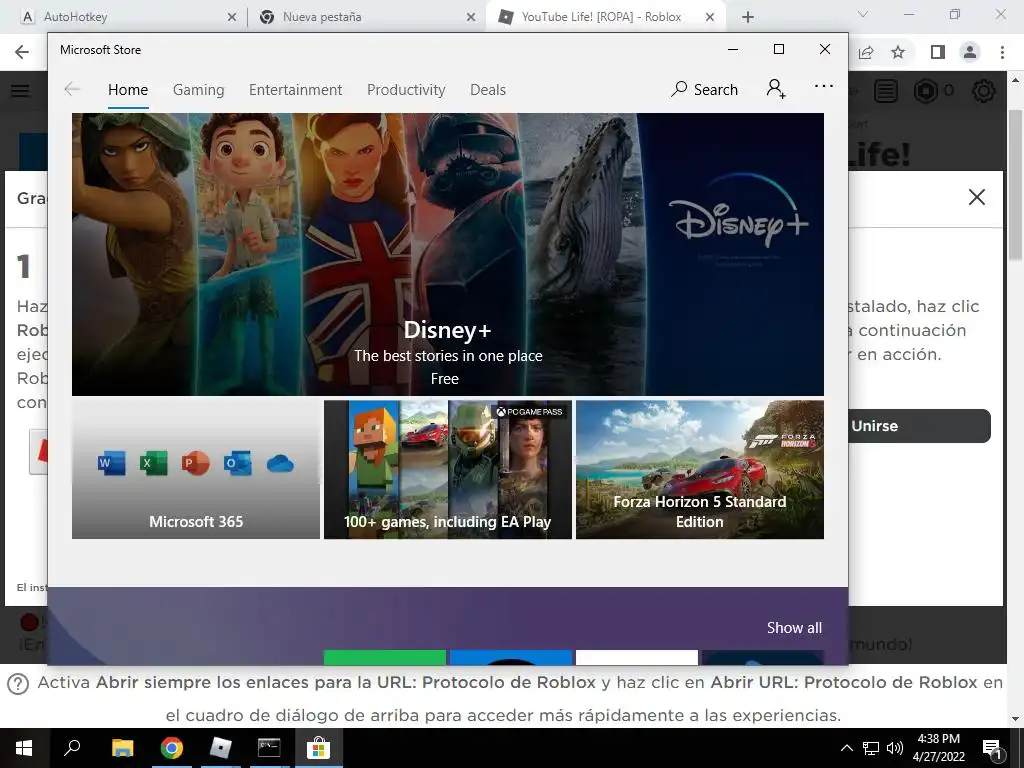Image resolution: width=1024 pixels, height=768 pixels.
Task: Bookmark the page with the star icon
Action: click(x=898, y=52)
